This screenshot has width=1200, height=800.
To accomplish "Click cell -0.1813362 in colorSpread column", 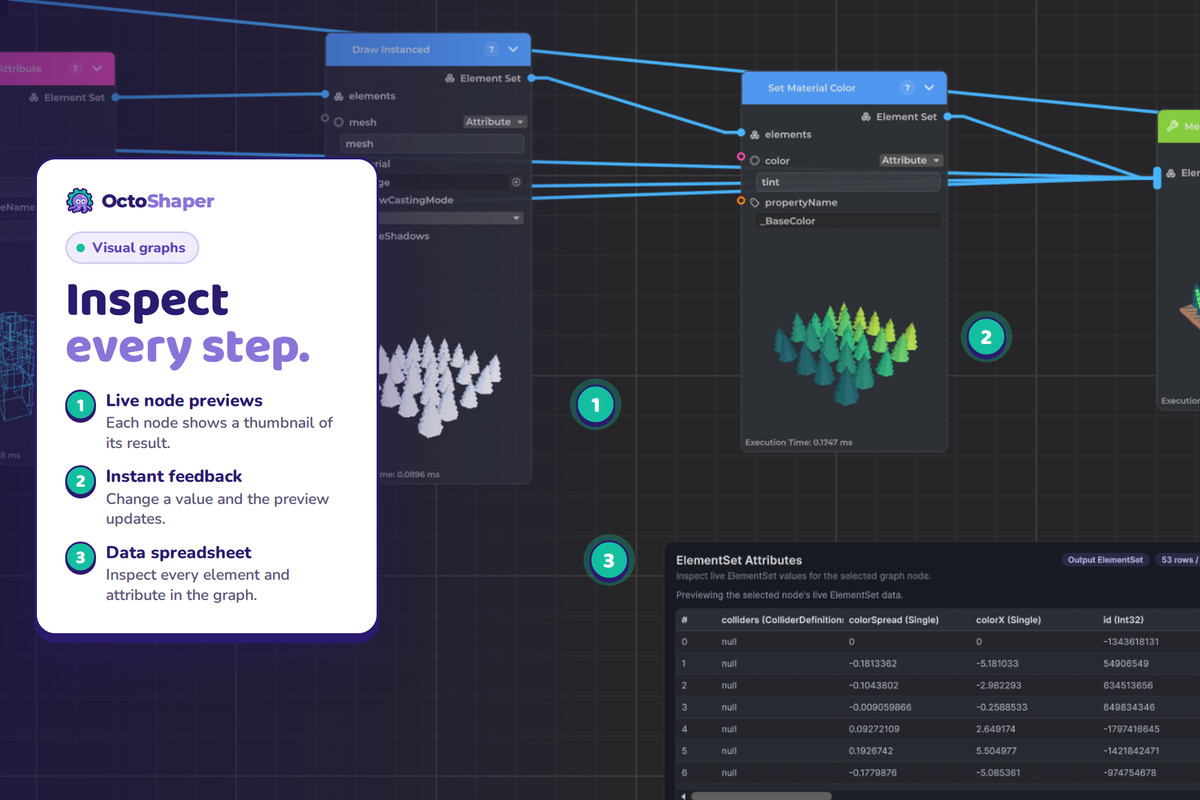I will (x=873, y=664).
